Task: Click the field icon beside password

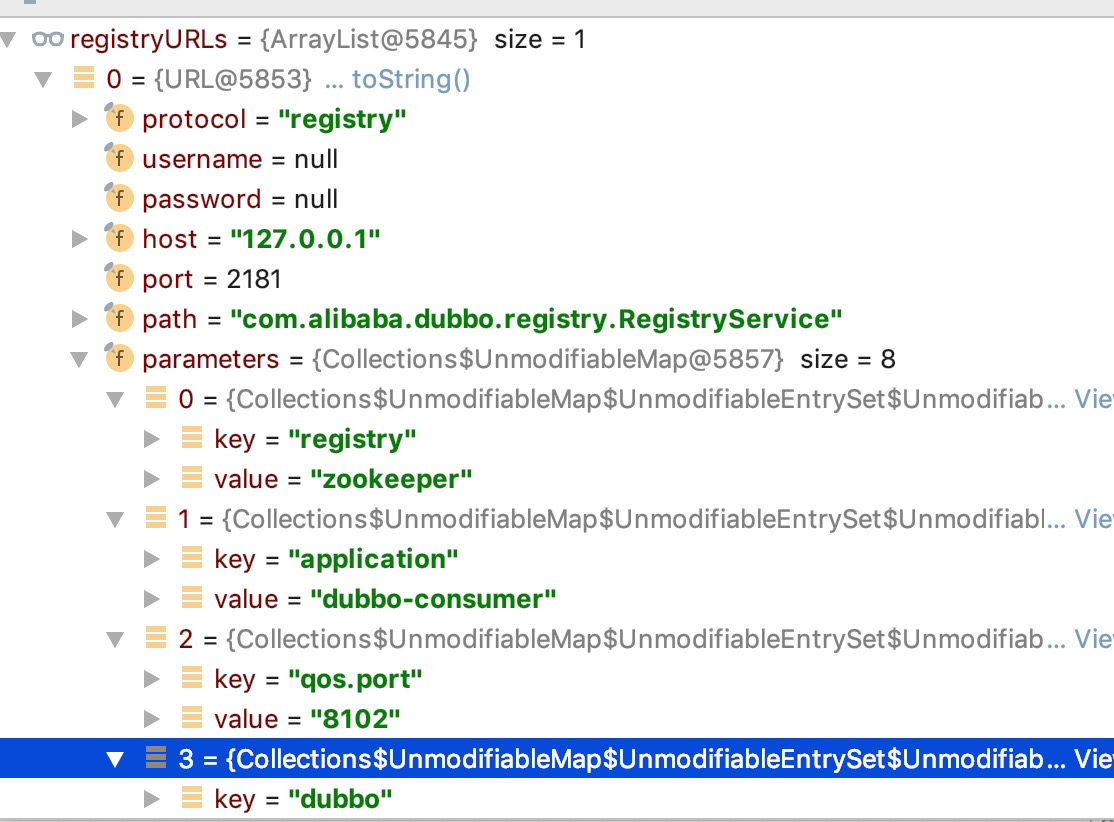Action: point(119,197)
